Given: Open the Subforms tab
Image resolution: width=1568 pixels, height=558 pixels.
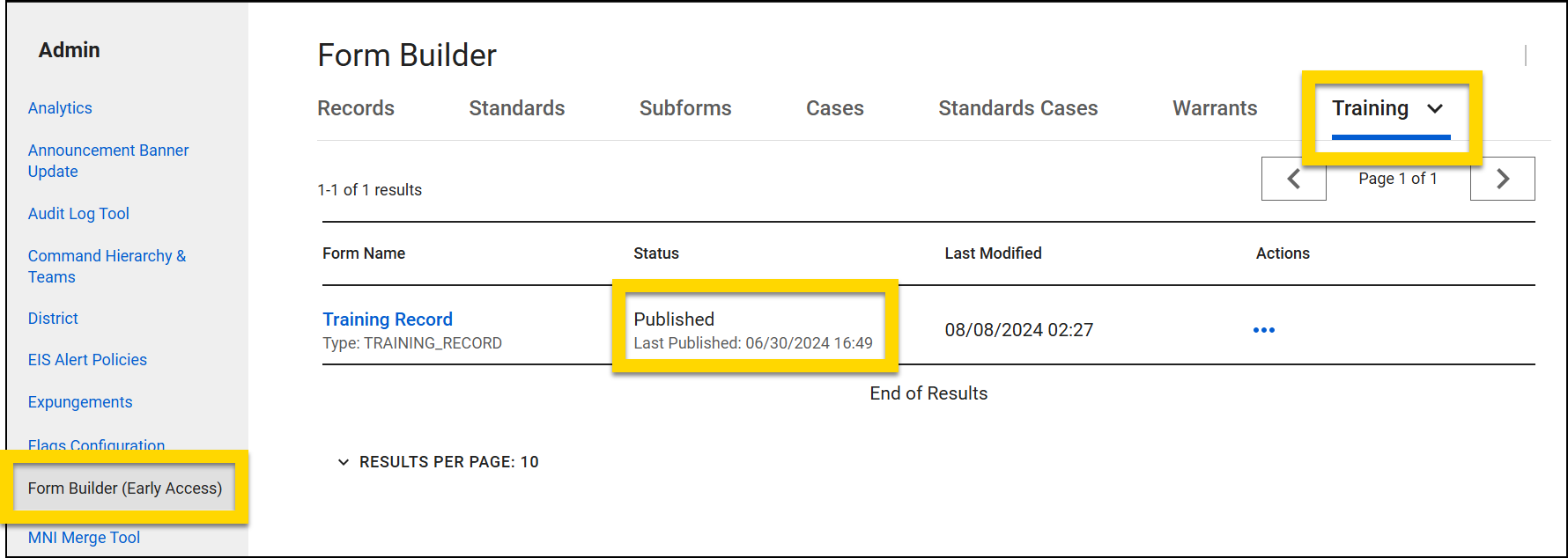Looking at the screenshot, I should 685,107.
